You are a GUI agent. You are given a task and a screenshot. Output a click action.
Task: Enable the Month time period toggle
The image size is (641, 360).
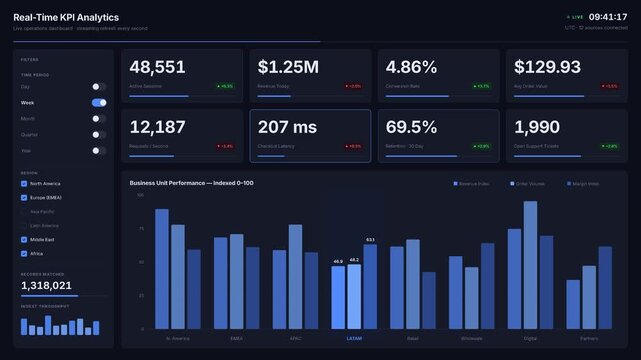tap(99, 119)
